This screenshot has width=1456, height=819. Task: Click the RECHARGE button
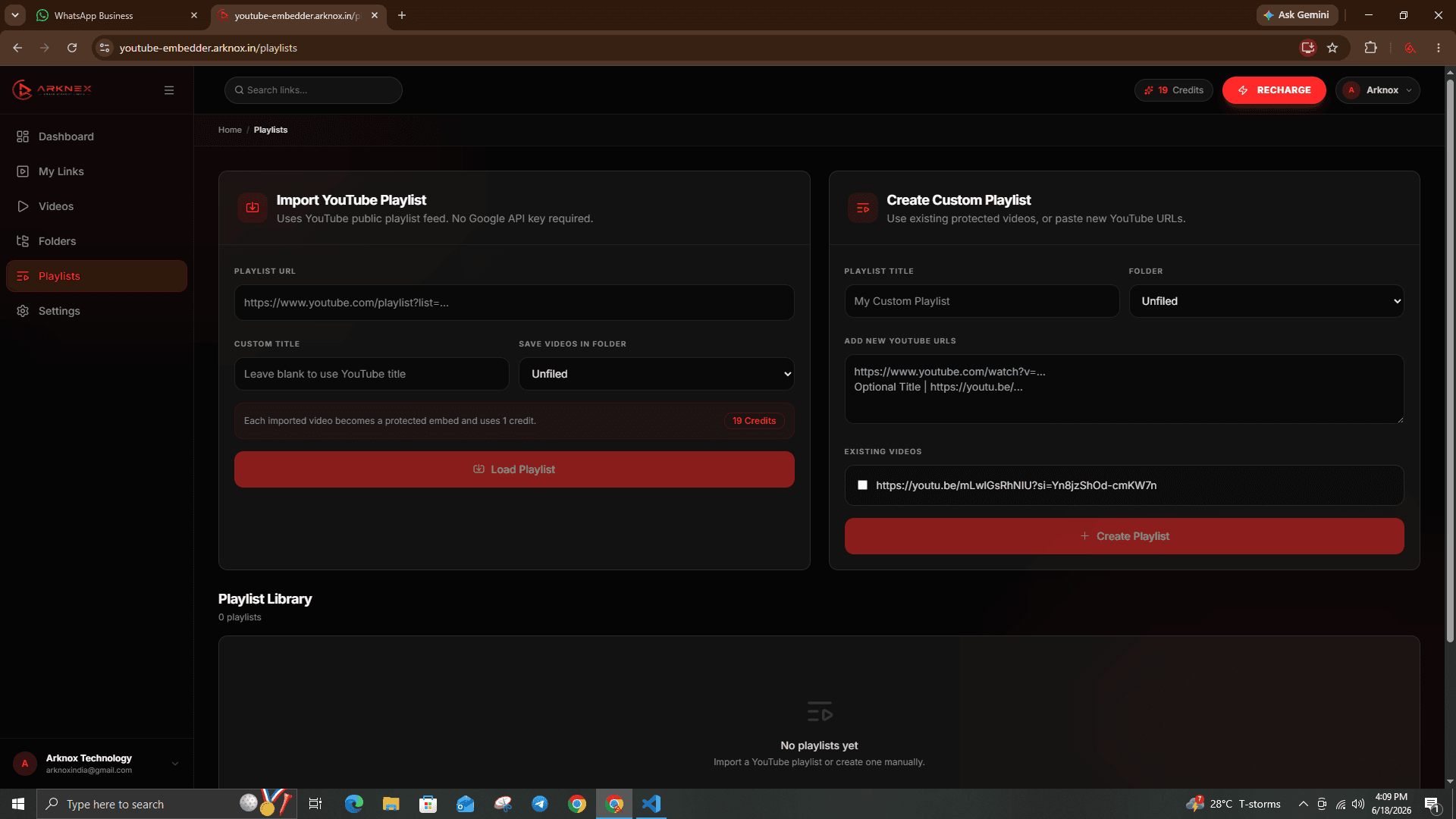tap(1274, 90)
